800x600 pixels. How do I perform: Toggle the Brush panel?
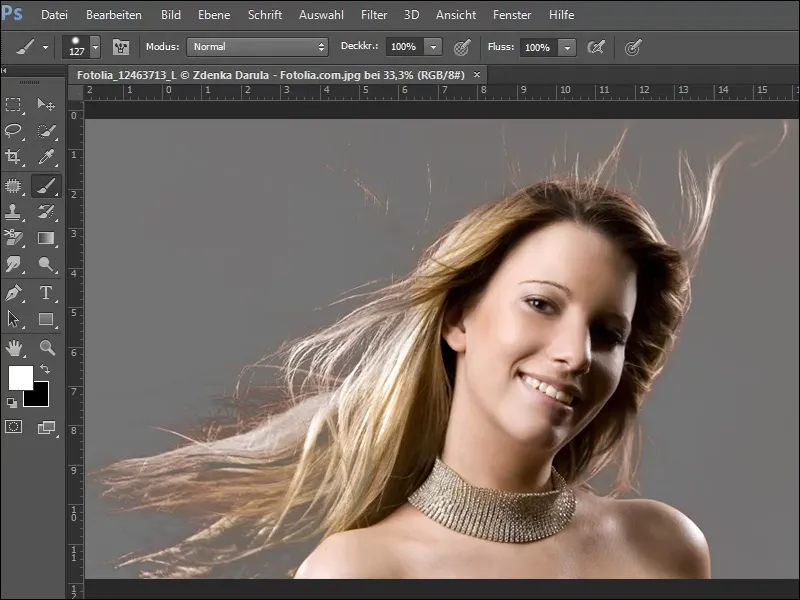[121, 47]
